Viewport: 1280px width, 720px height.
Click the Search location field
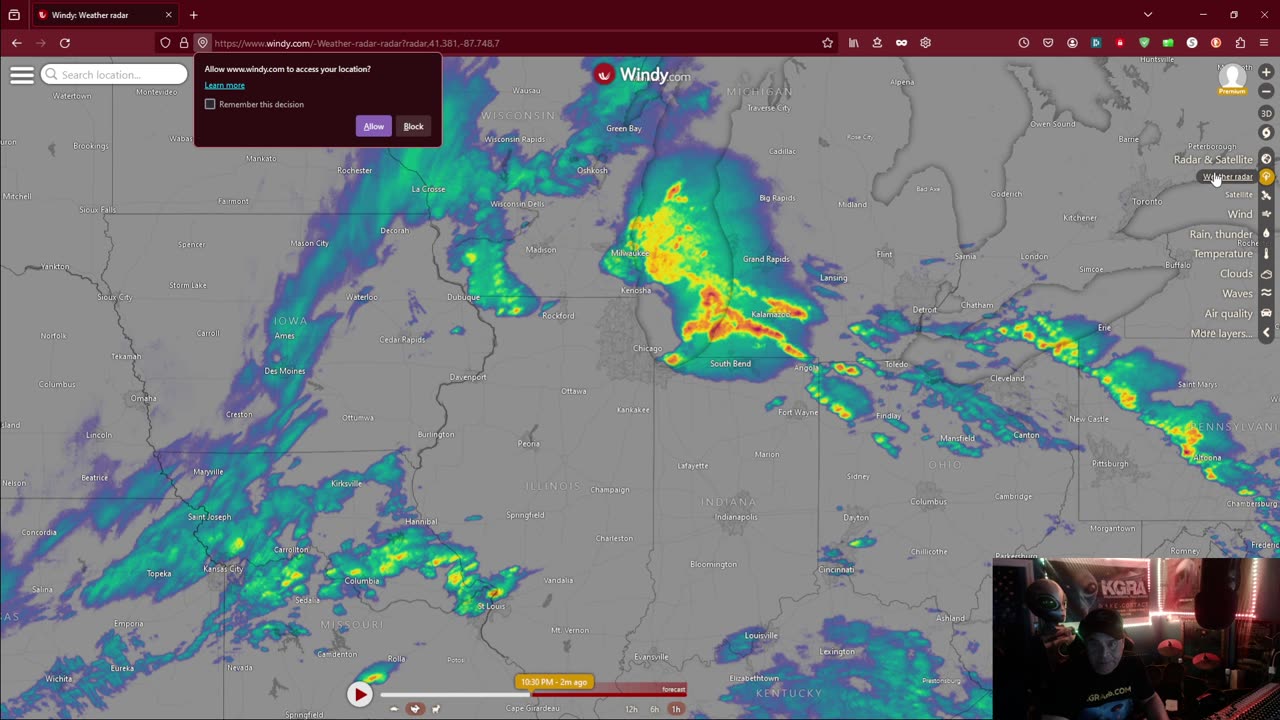(x=114, y=75)
